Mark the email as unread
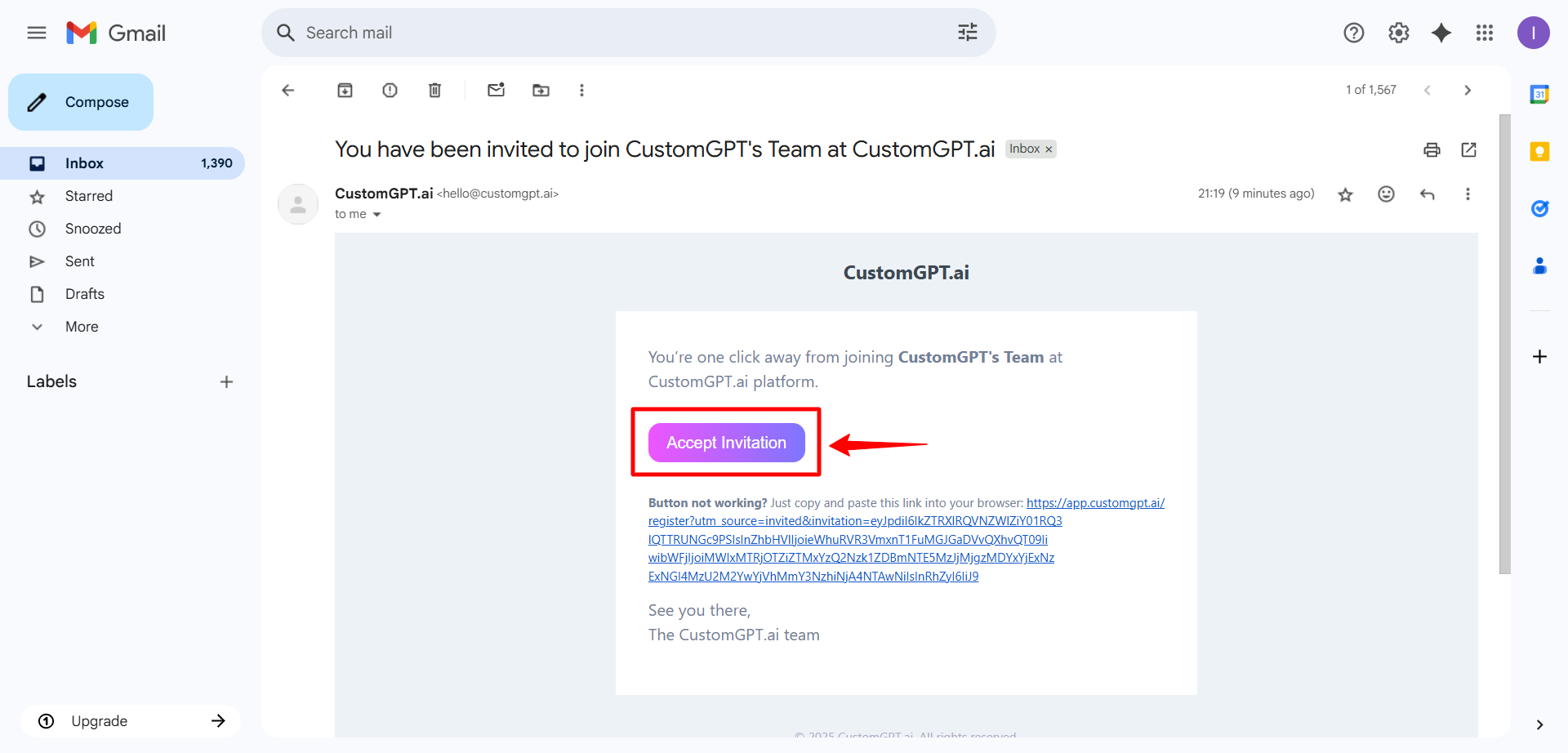 coord(497,90)
